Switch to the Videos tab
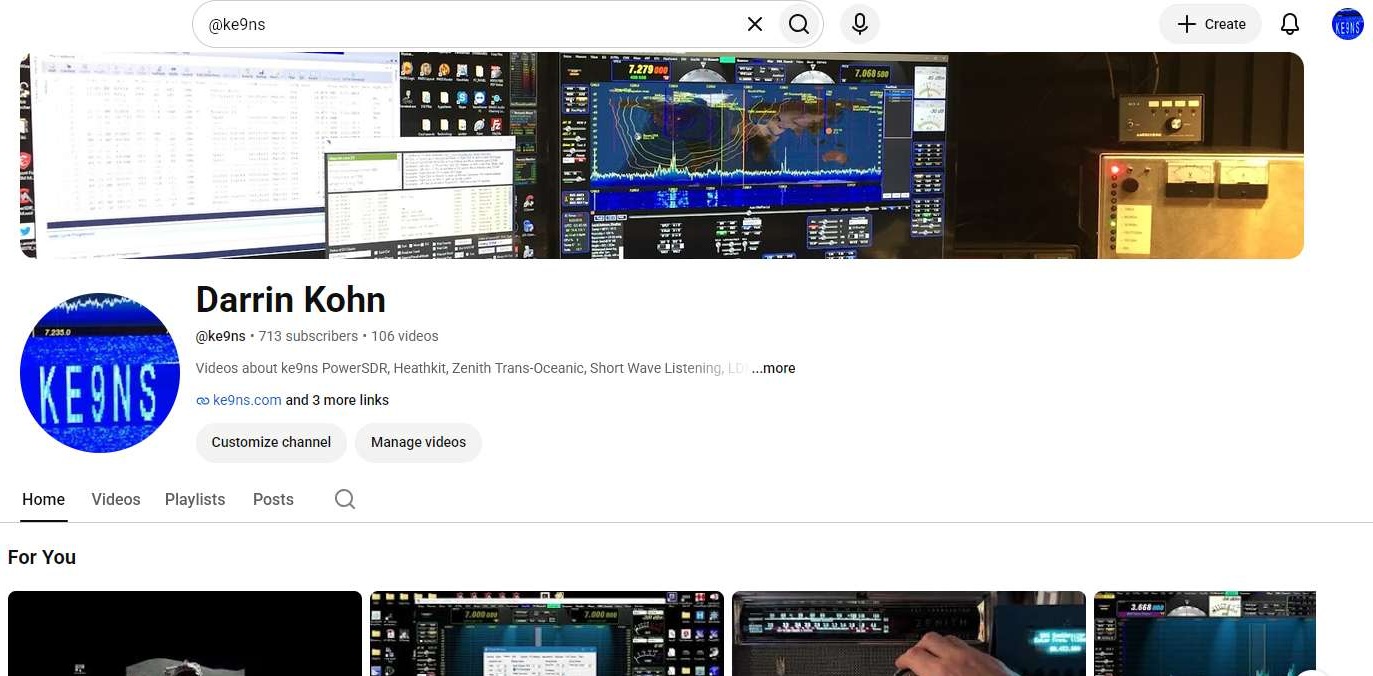This screenshot has height=676, width=1373. point(116,499)
